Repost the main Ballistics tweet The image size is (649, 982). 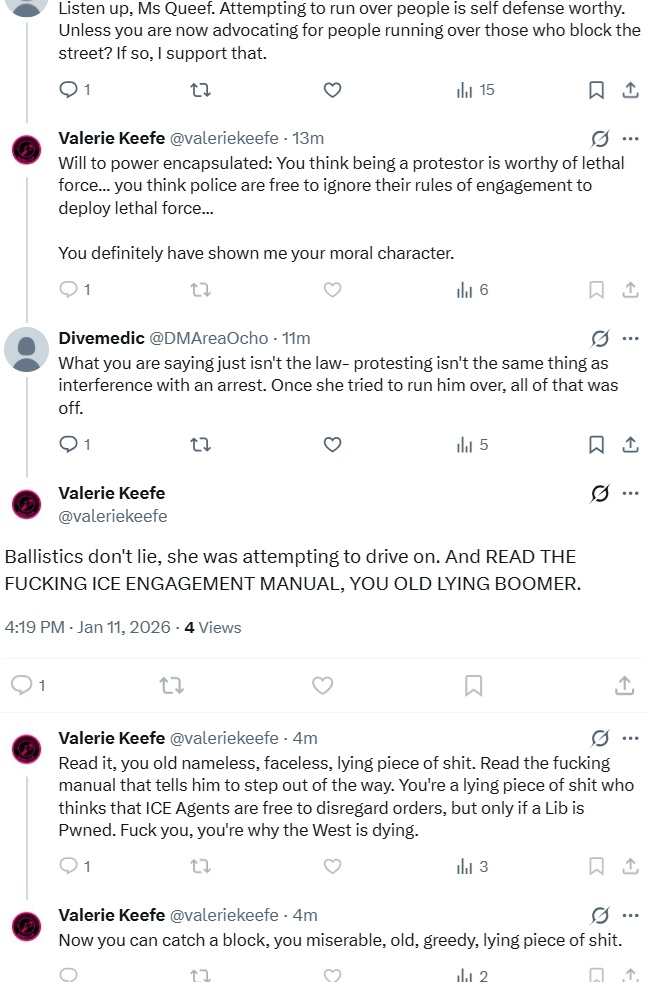point(171,685)
